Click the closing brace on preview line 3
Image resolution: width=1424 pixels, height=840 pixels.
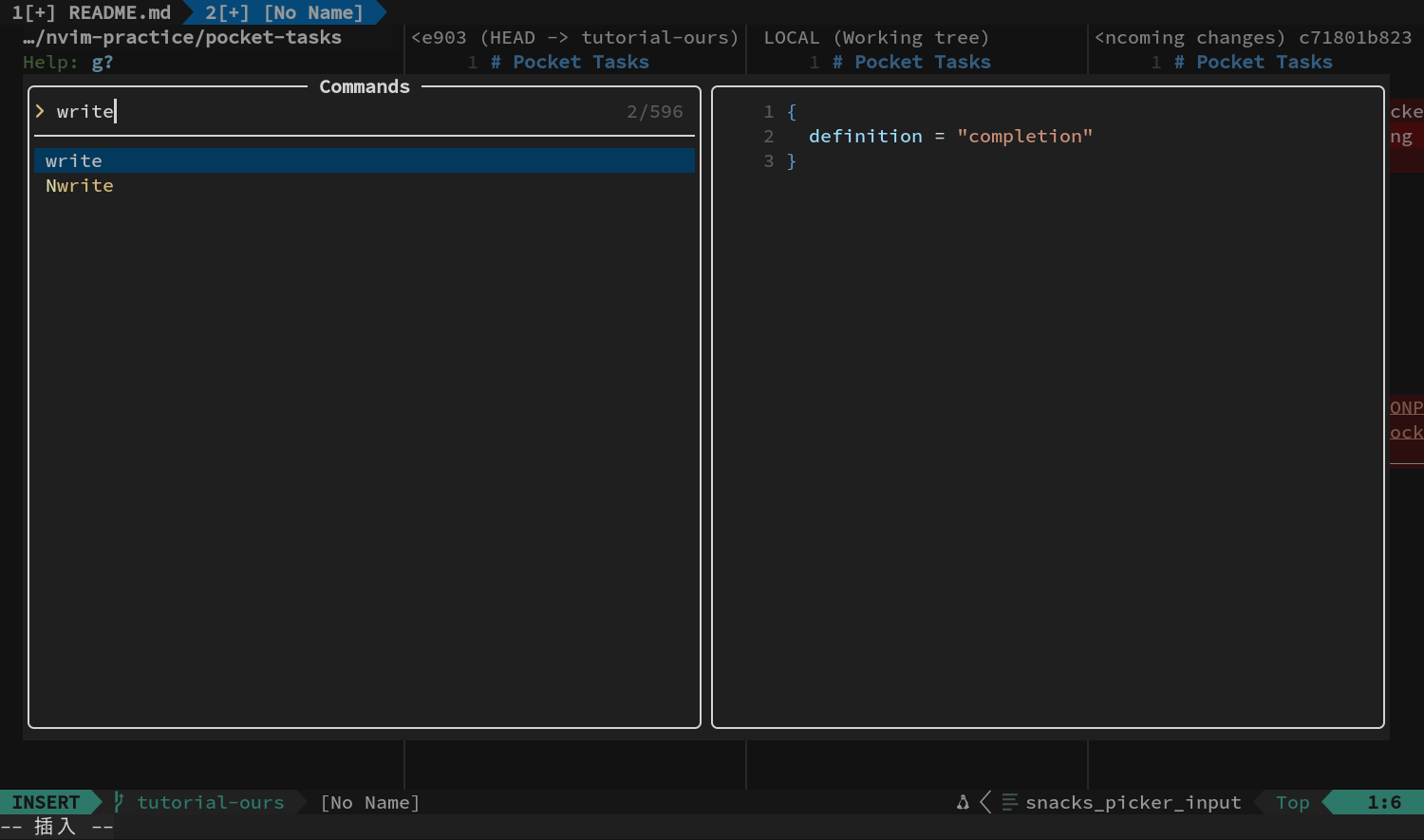[x=792, y=160]
